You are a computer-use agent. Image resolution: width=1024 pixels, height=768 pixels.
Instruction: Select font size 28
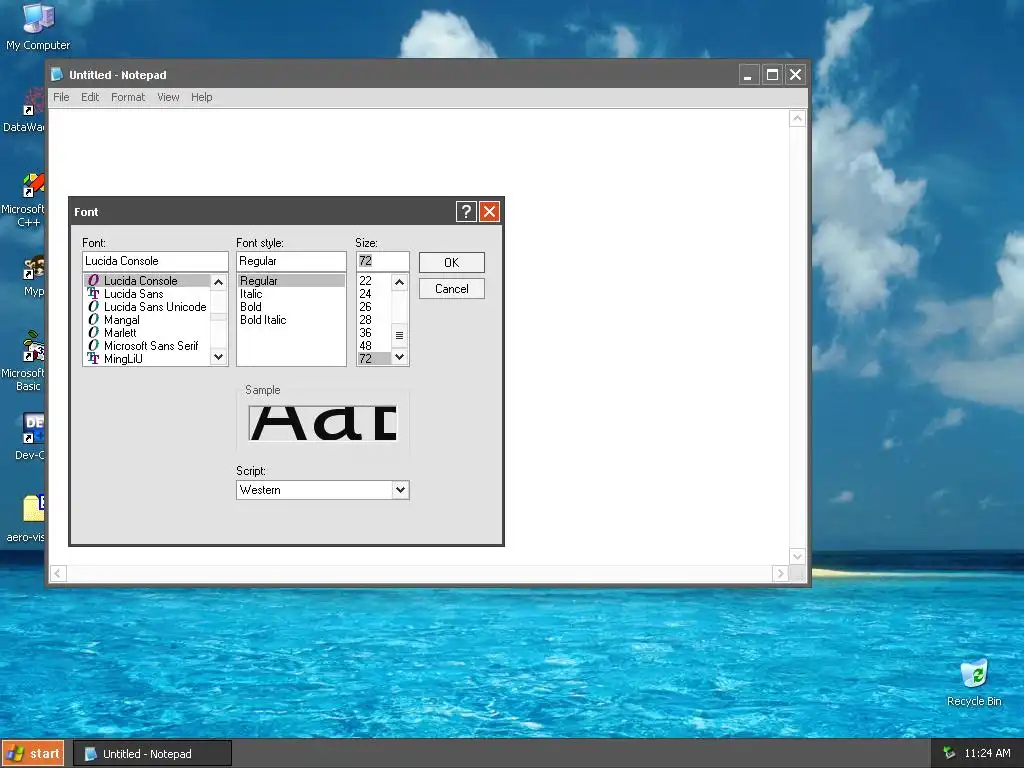click(374, 320)
